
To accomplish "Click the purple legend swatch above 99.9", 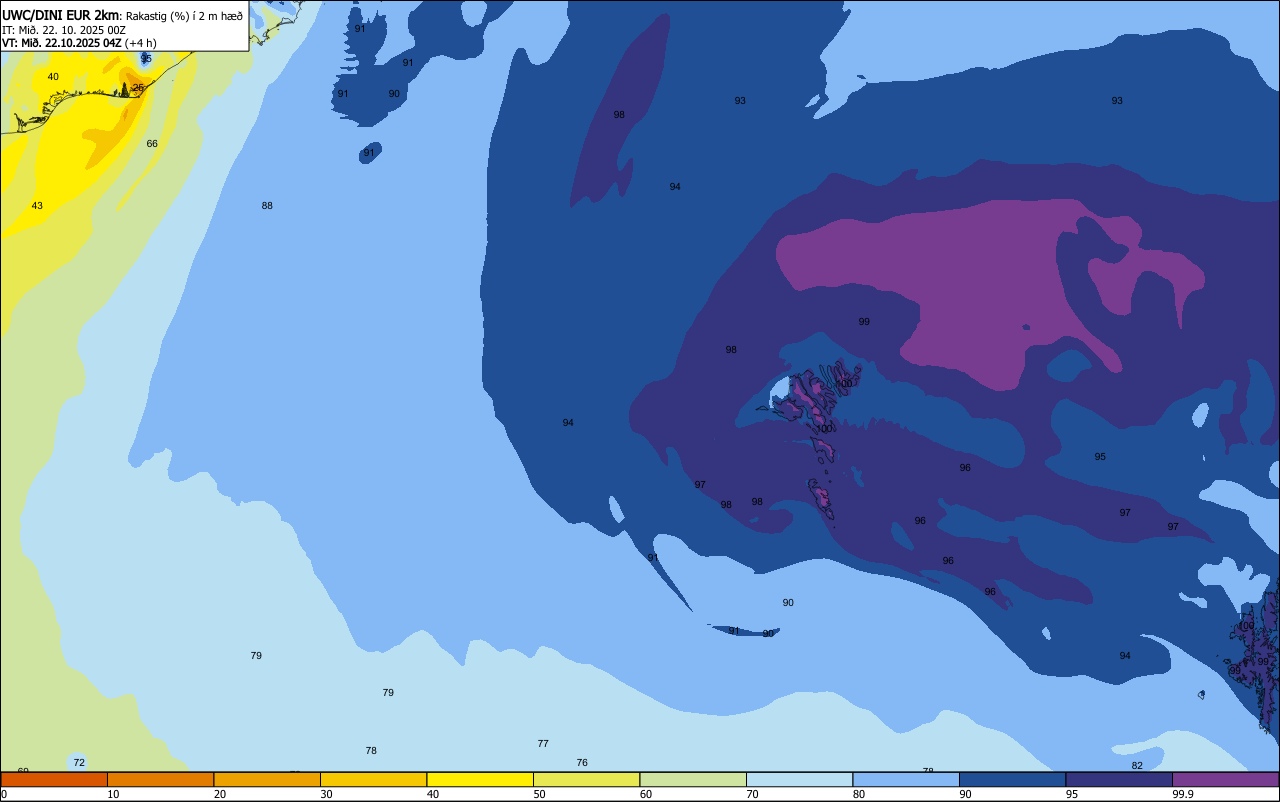I will click(1226, 779).
